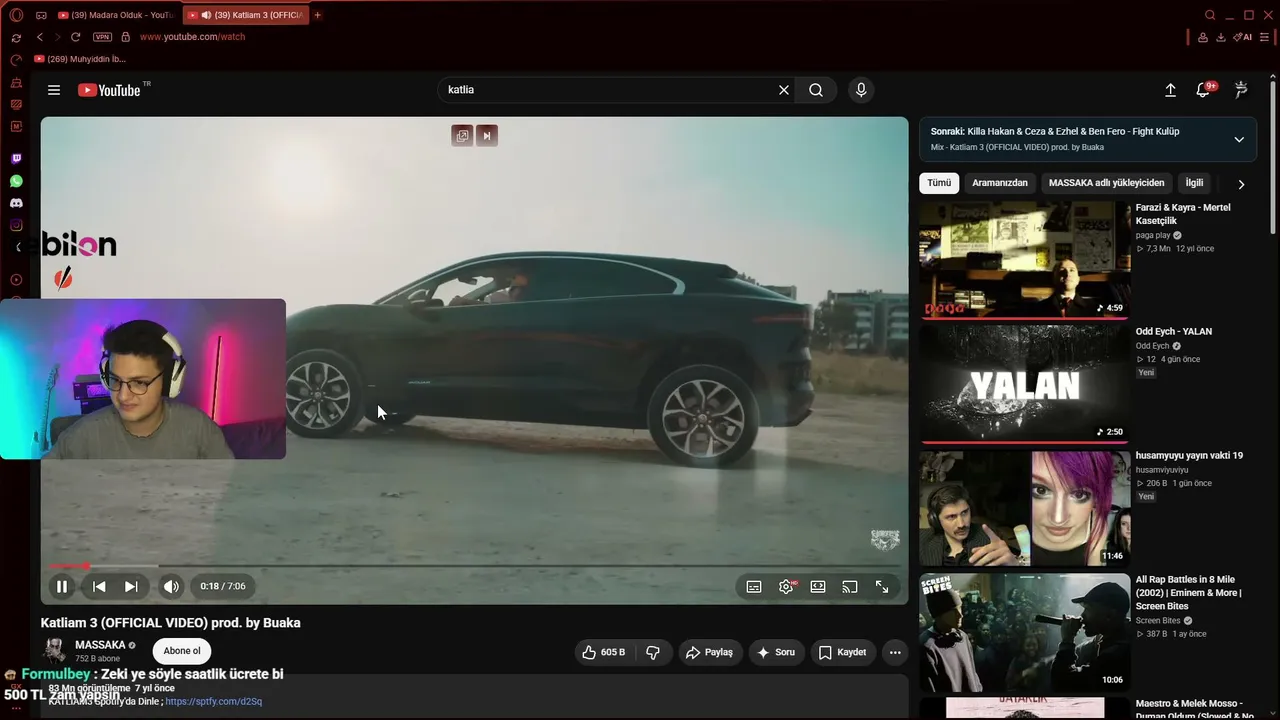Open the Odd Eych YALAN thumbnail
Screen dimensions: 1280x720
(x=1025, y=384)
